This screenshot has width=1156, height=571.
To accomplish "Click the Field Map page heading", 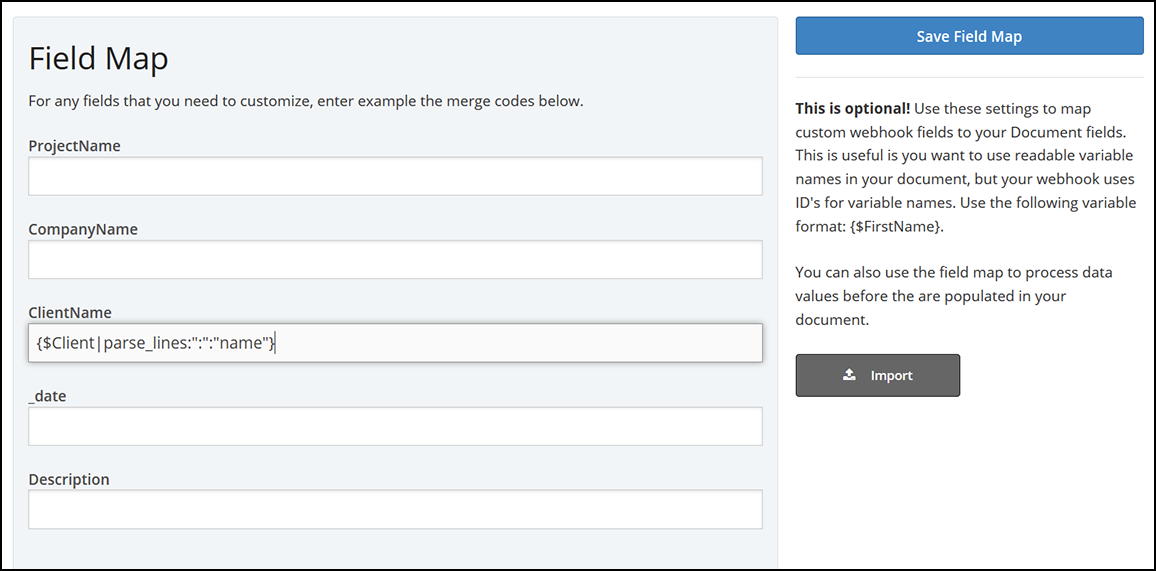I will (98, 59).
